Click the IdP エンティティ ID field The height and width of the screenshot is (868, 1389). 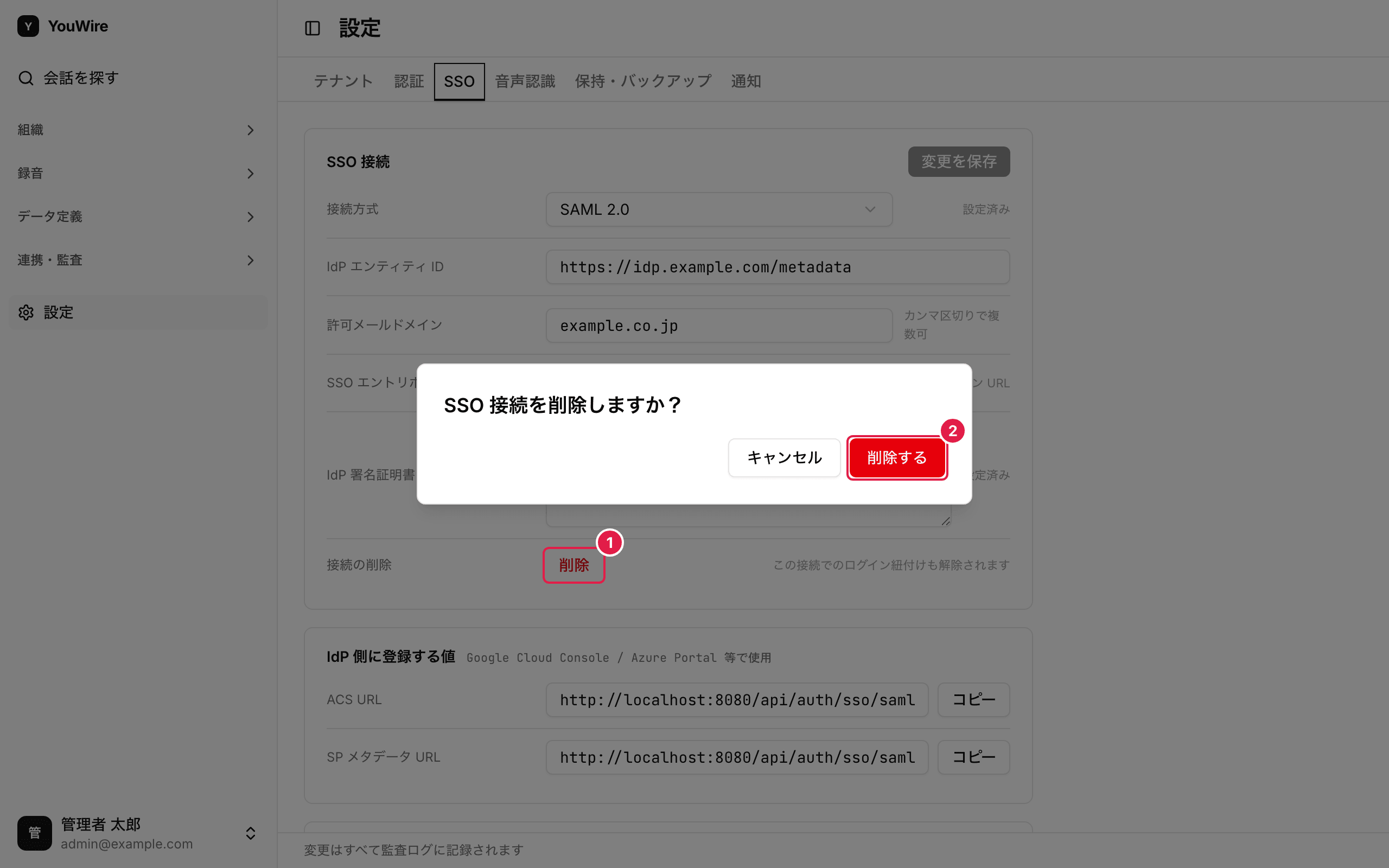click(778, 267)
